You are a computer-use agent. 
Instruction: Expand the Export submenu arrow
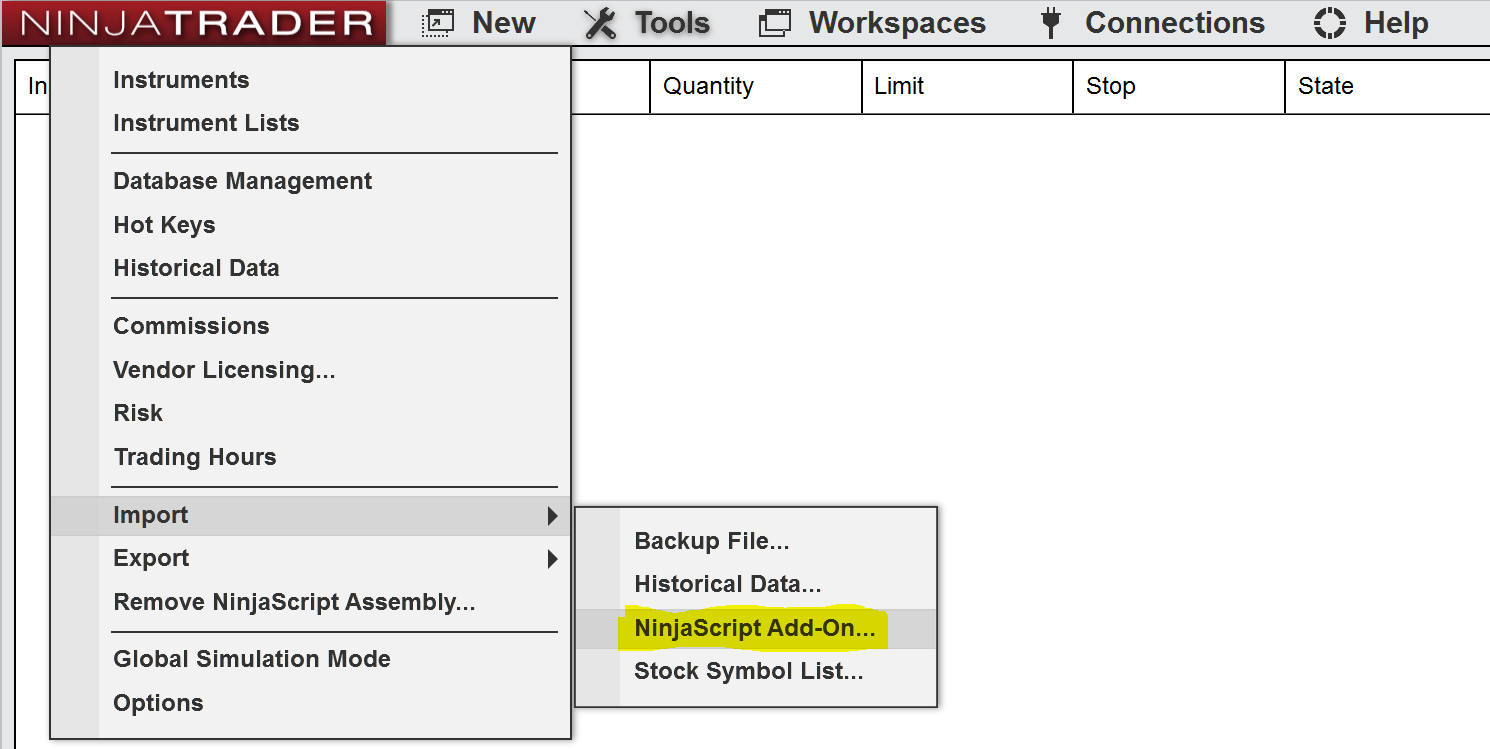pos(552,559)
